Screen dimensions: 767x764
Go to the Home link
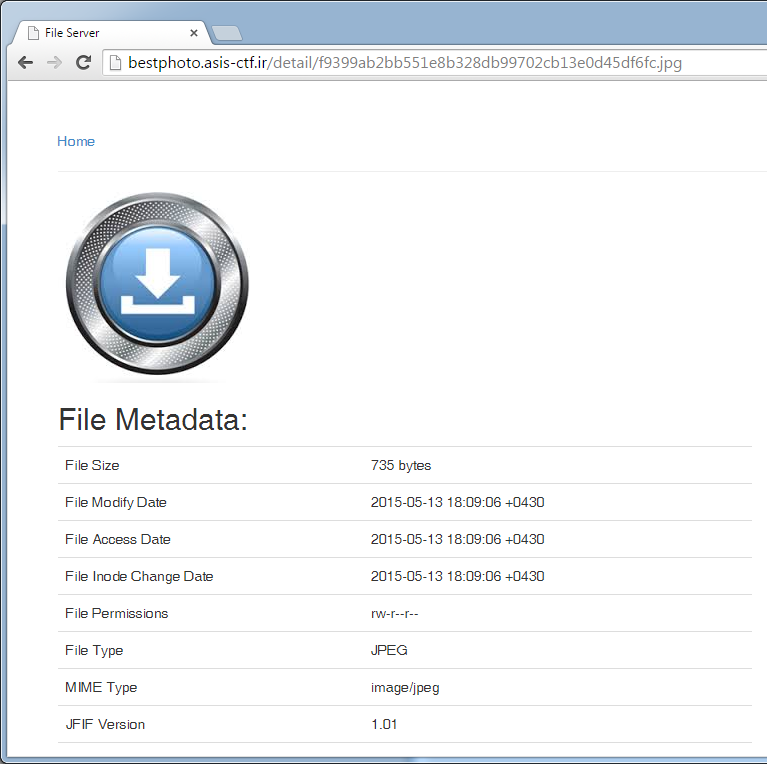[x=76, y=141]
